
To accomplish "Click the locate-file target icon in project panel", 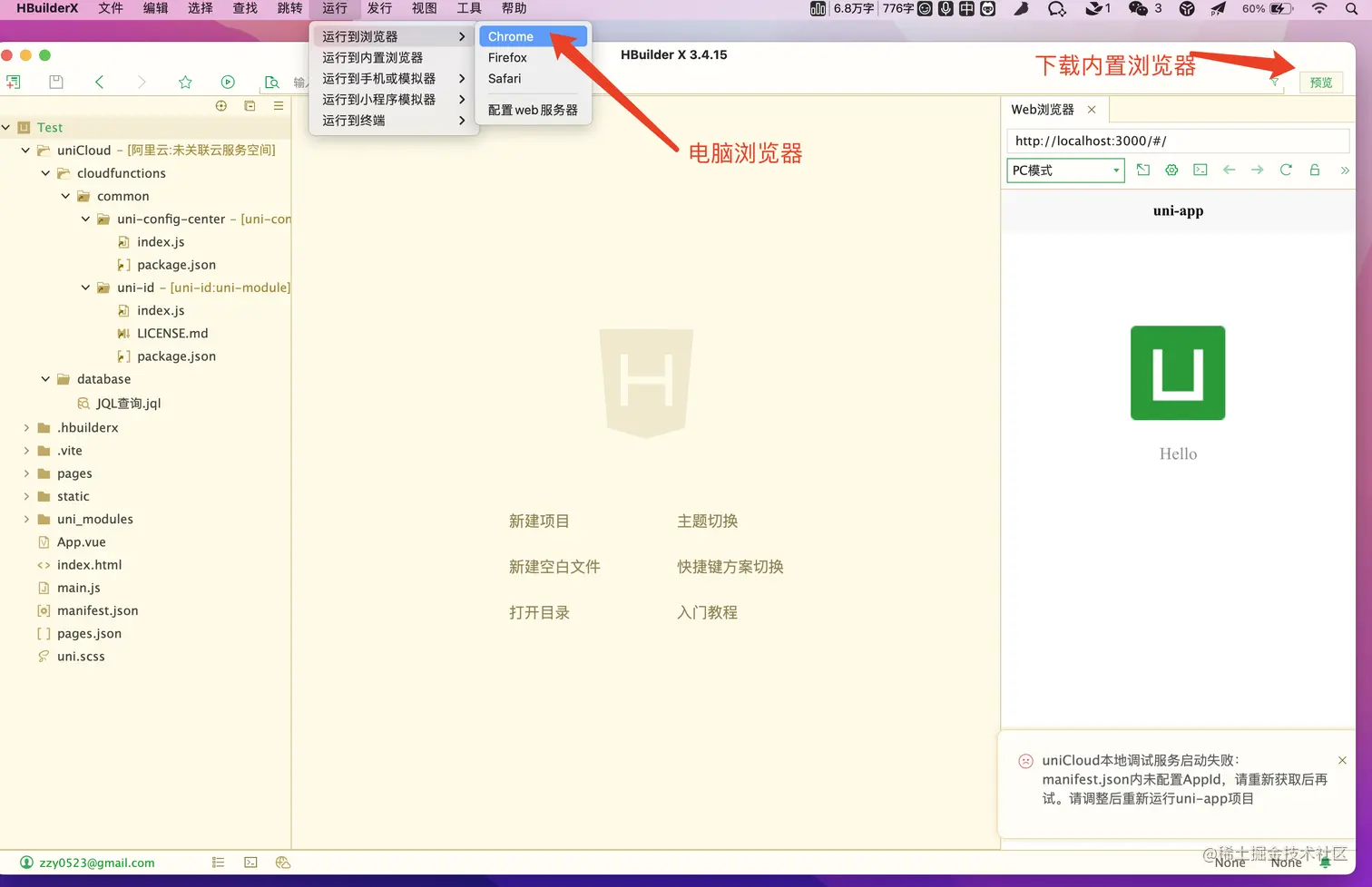I will (221, 106).
